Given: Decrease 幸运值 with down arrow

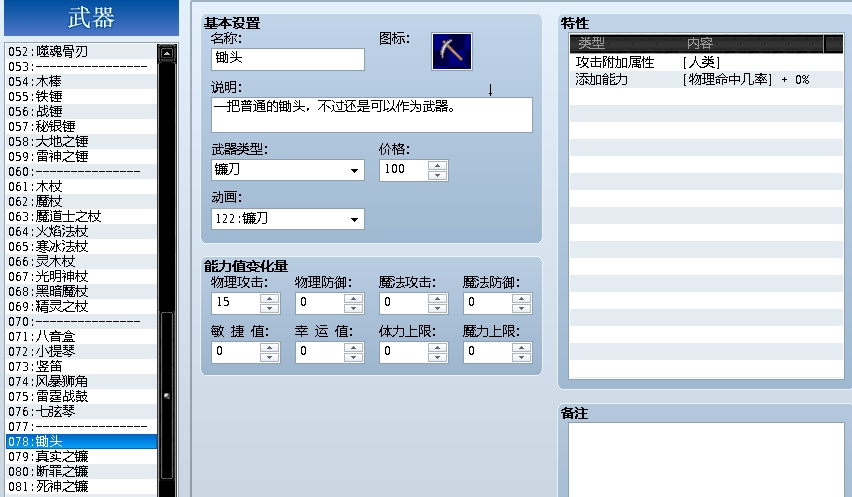Looking at the screenshot, I should (353, 357).
